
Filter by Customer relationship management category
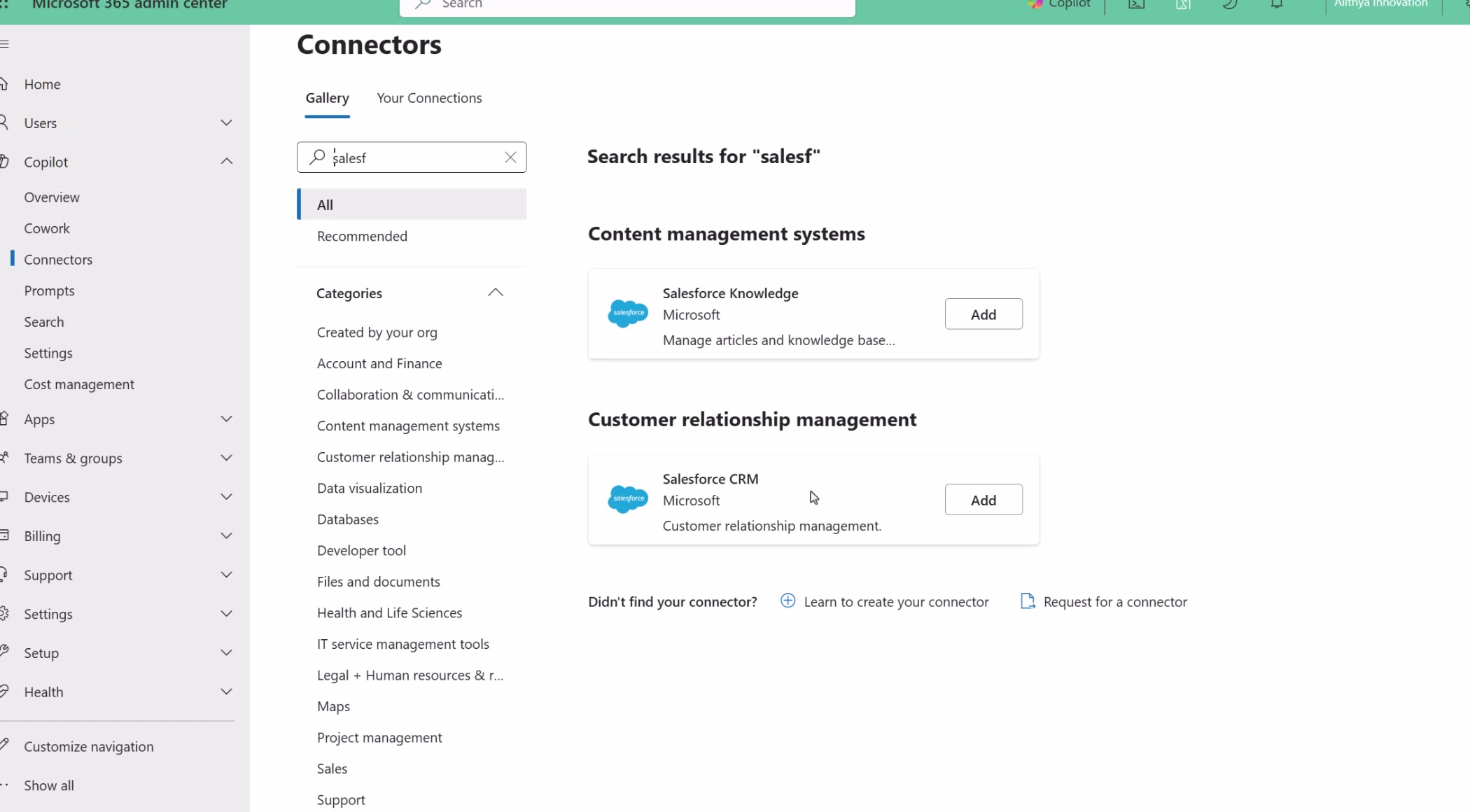410,457
